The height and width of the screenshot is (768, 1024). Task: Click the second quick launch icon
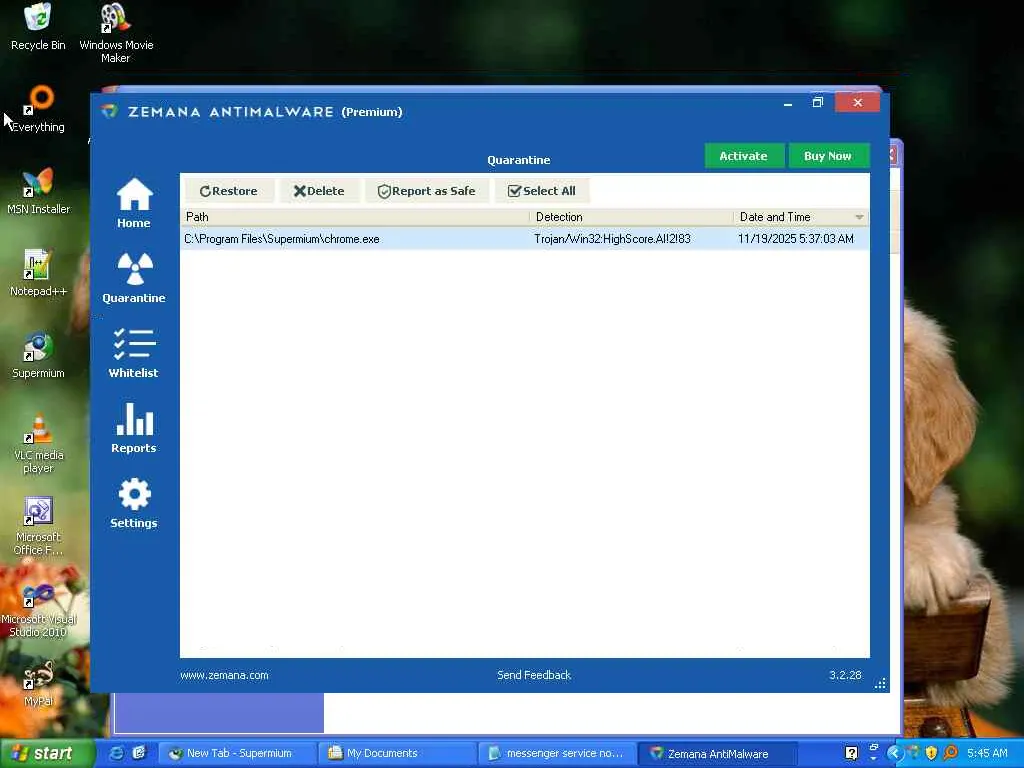[139, 754]
